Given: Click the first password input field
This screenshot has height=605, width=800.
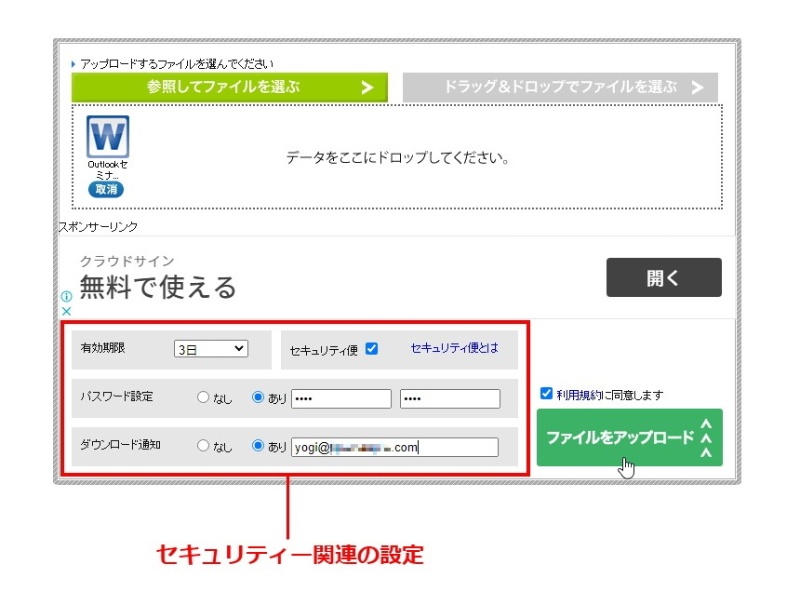Looking at the screenshot, I should 341,398.
